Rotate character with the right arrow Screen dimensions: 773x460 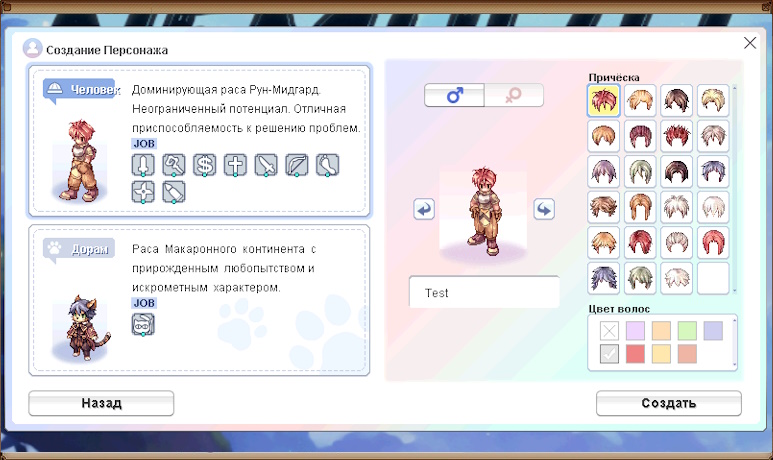544,209
